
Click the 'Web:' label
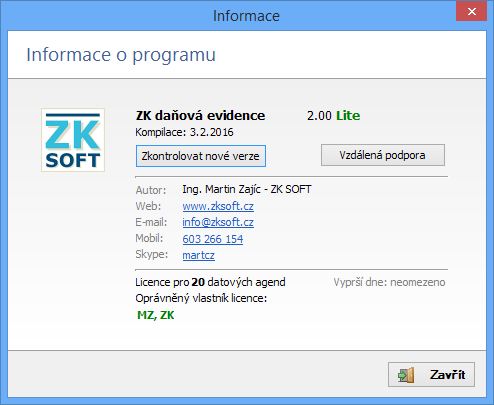(148, 206)
